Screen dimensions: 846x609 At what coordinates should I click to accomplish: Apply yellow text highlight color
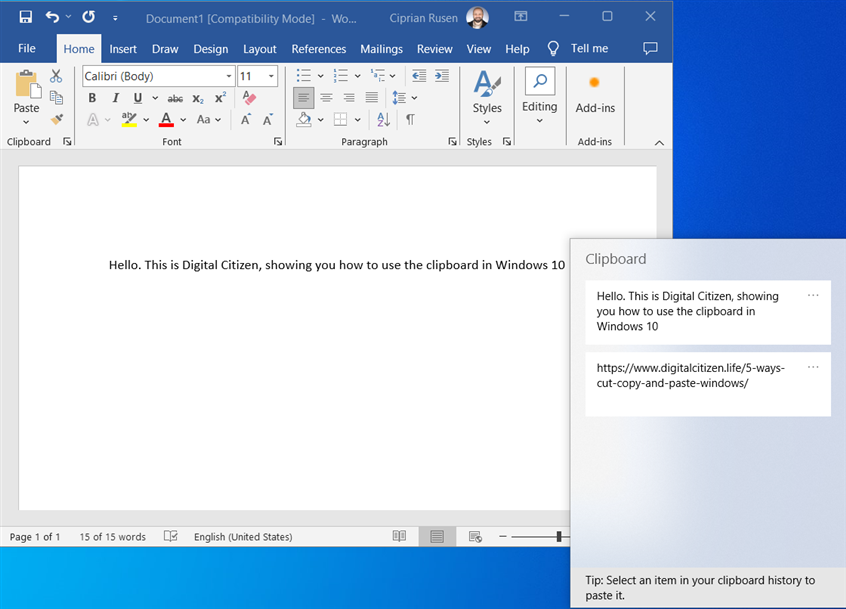(x=129, y=119)
